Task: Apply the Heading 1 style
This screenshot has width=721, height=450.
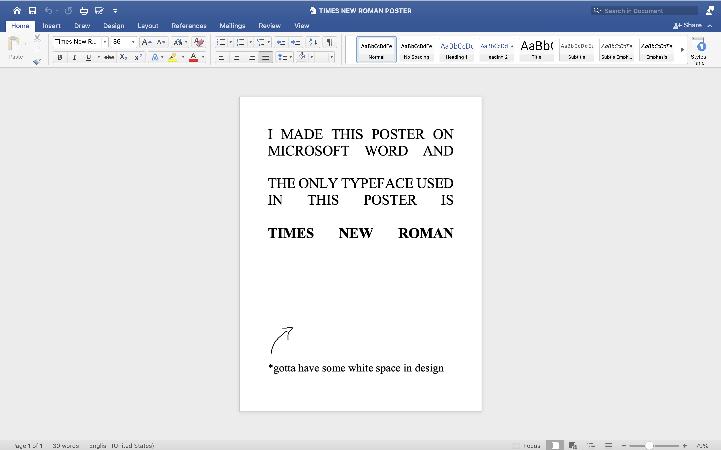Action: point(456,50)
